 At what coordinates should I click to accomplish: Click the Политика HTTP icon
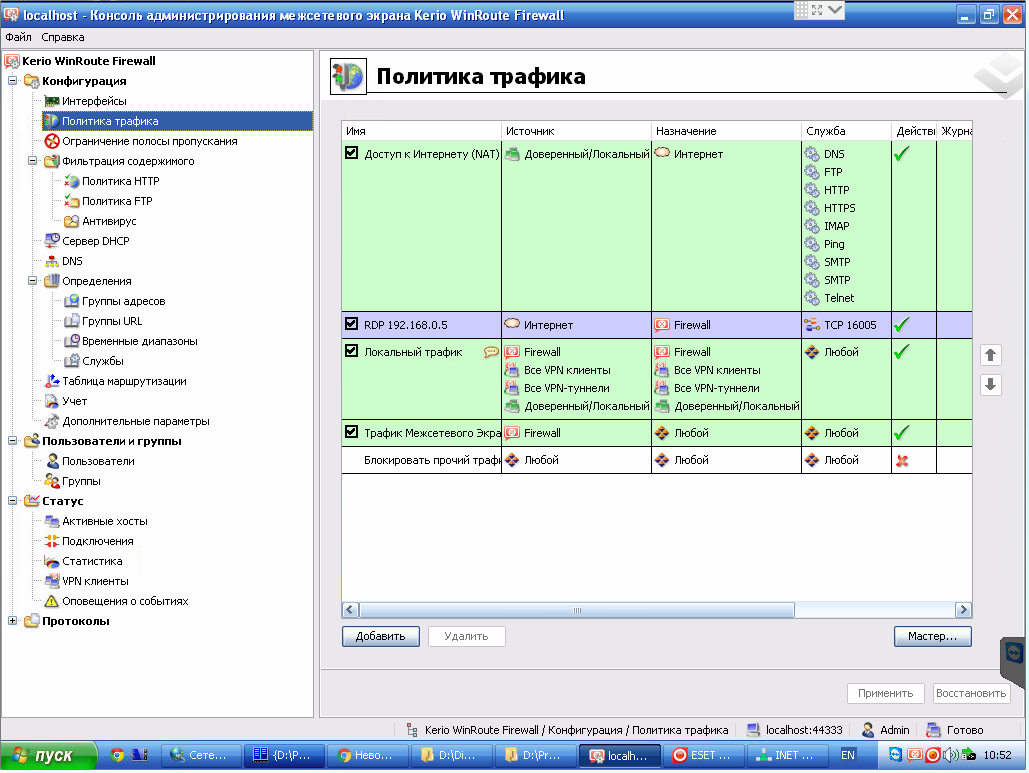(x=72, y=181)
